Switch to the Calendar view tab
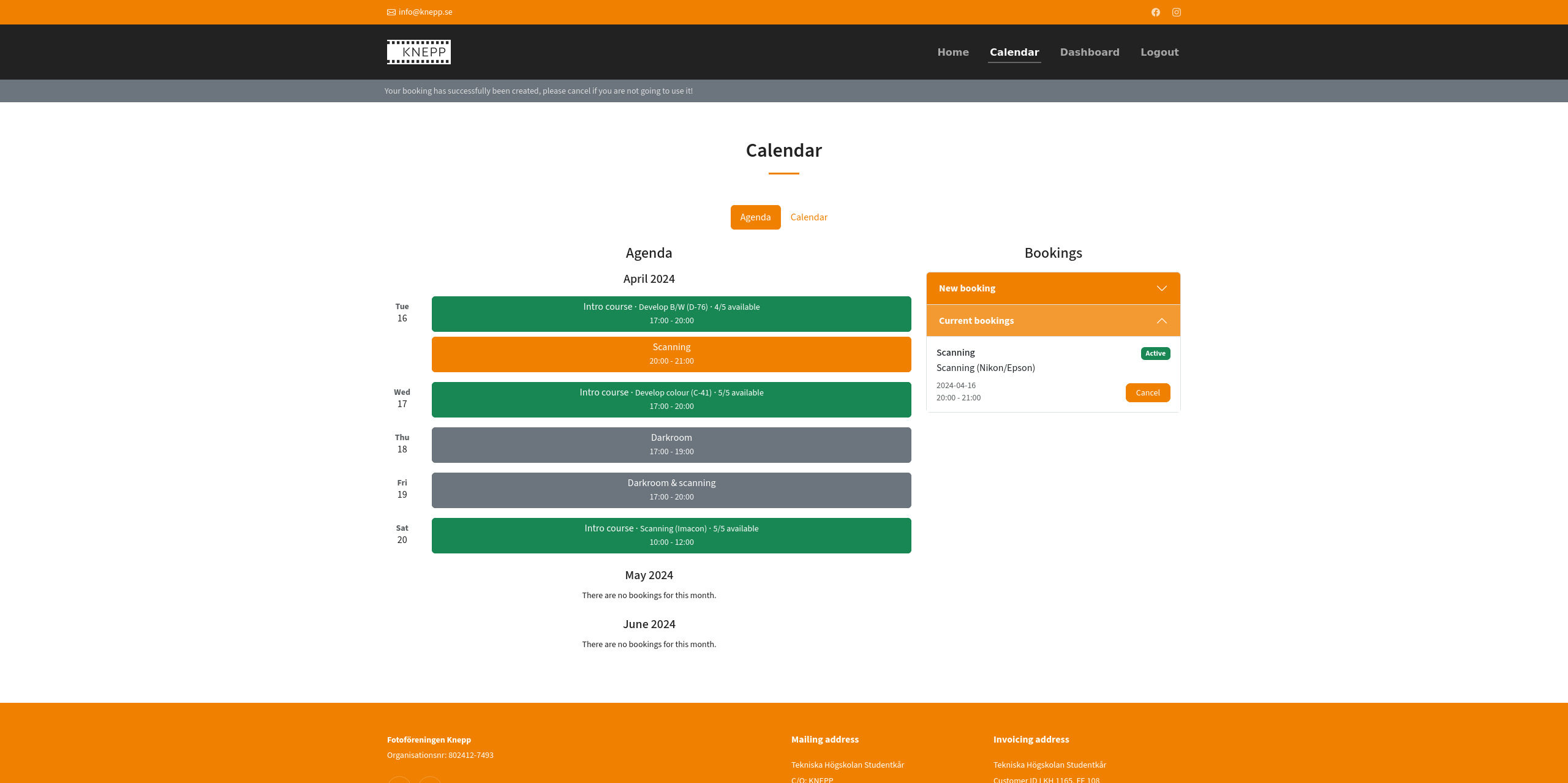Viewport: 1568px width, 783px height. [x=809, y=217]
